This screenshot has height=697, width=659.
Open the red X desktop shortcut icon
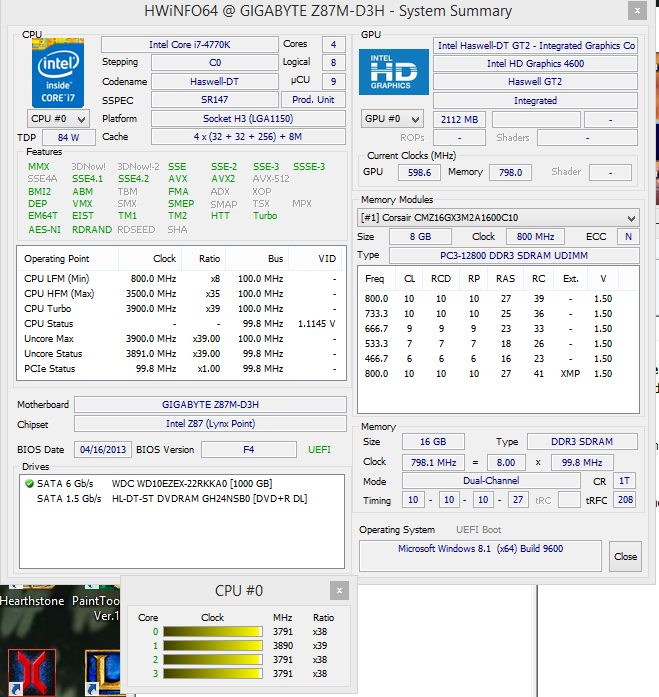(32, 672)
